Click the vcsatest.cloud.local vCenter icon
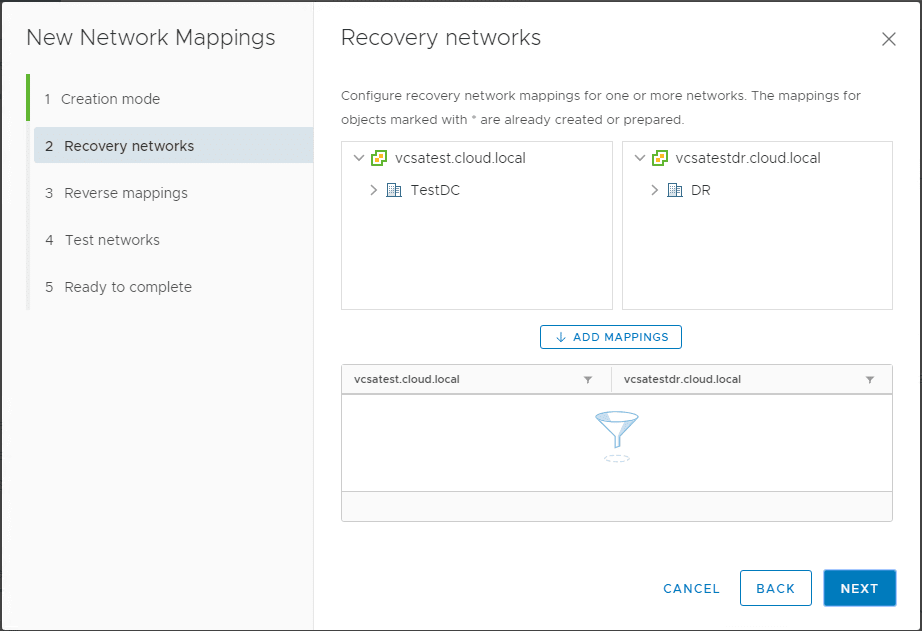The height and width of the screenshot is (631, 922). (379, 158)
